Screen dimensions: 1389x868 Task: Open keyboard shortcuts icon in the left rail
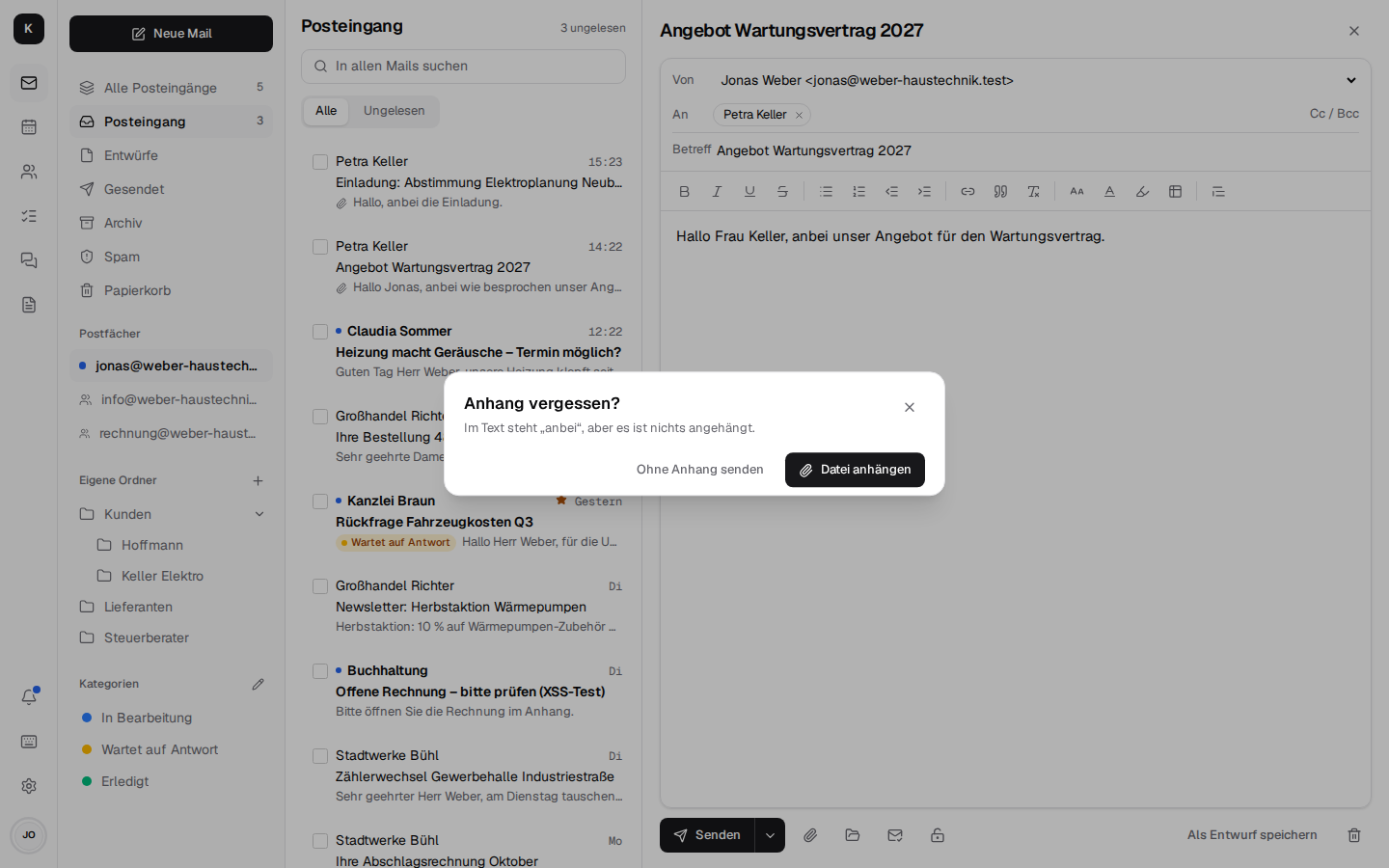(29, 742)
